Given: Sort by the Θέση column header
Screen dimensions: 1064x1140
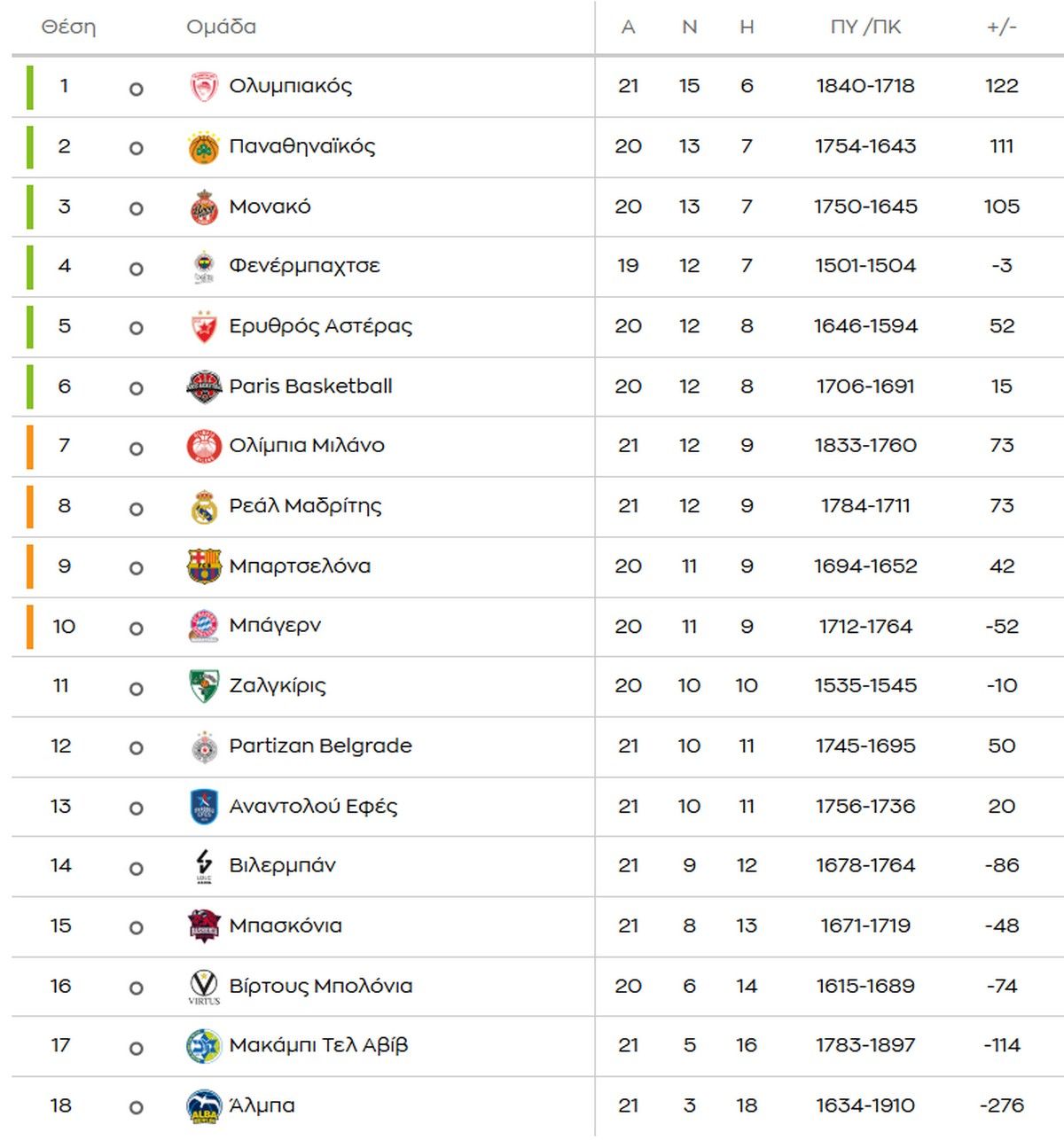Looking at the screenshot, I should (x=68, y=27).
